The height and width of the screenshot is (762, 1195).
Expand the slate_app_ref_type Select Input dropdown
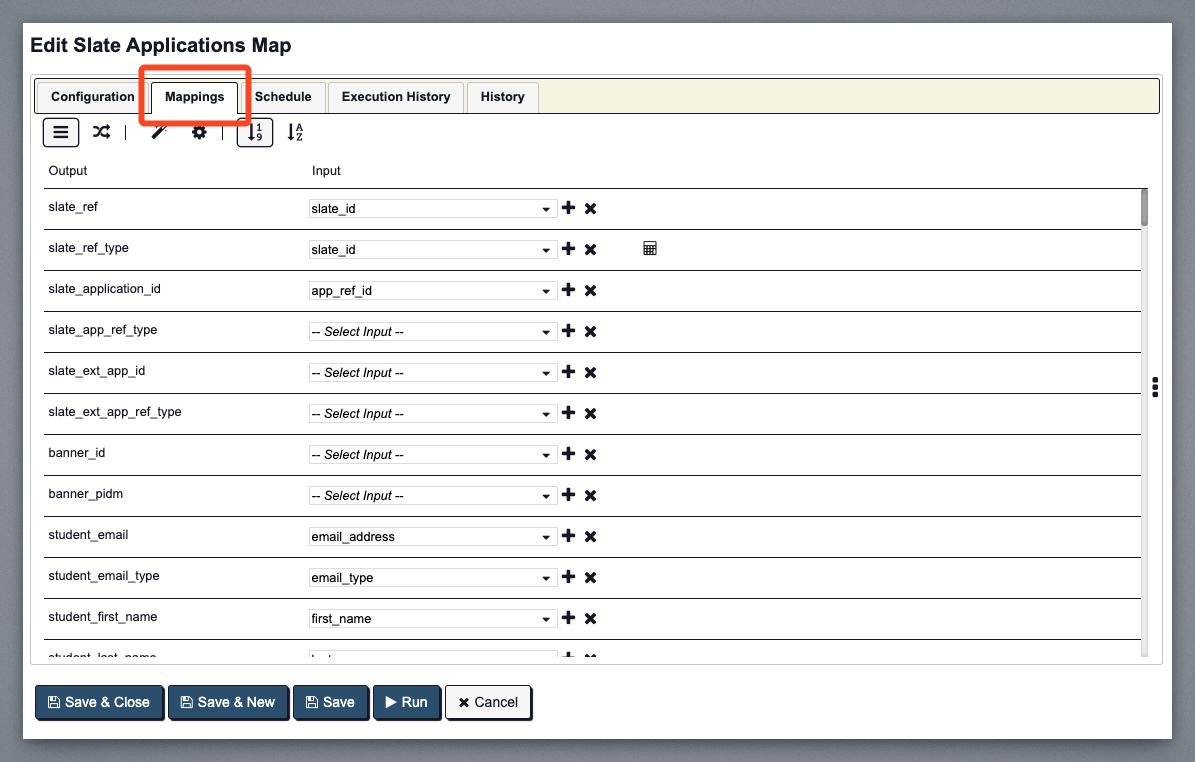pos(432,332)
